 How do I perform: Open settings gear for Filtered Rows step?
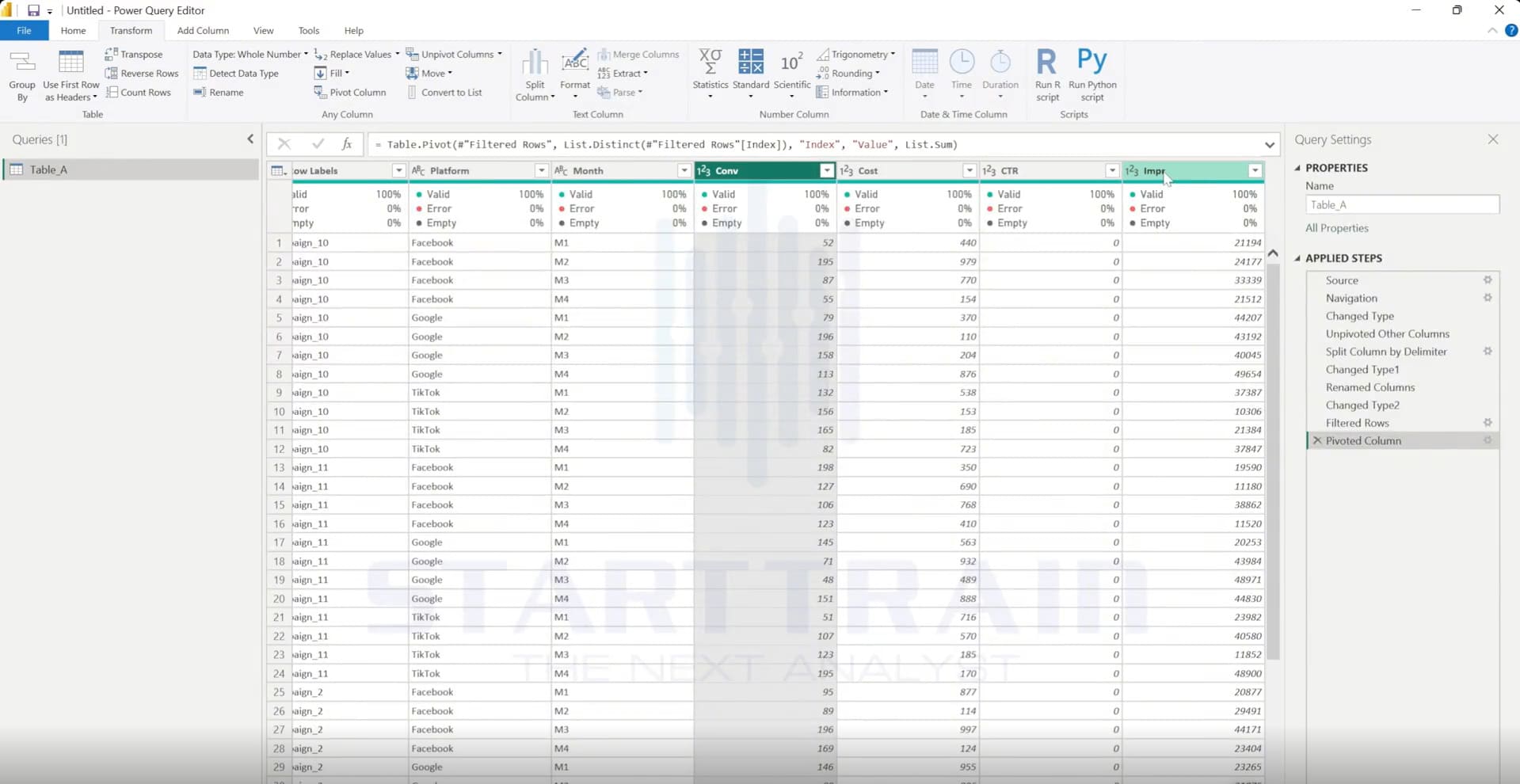tap(1488, 423)
